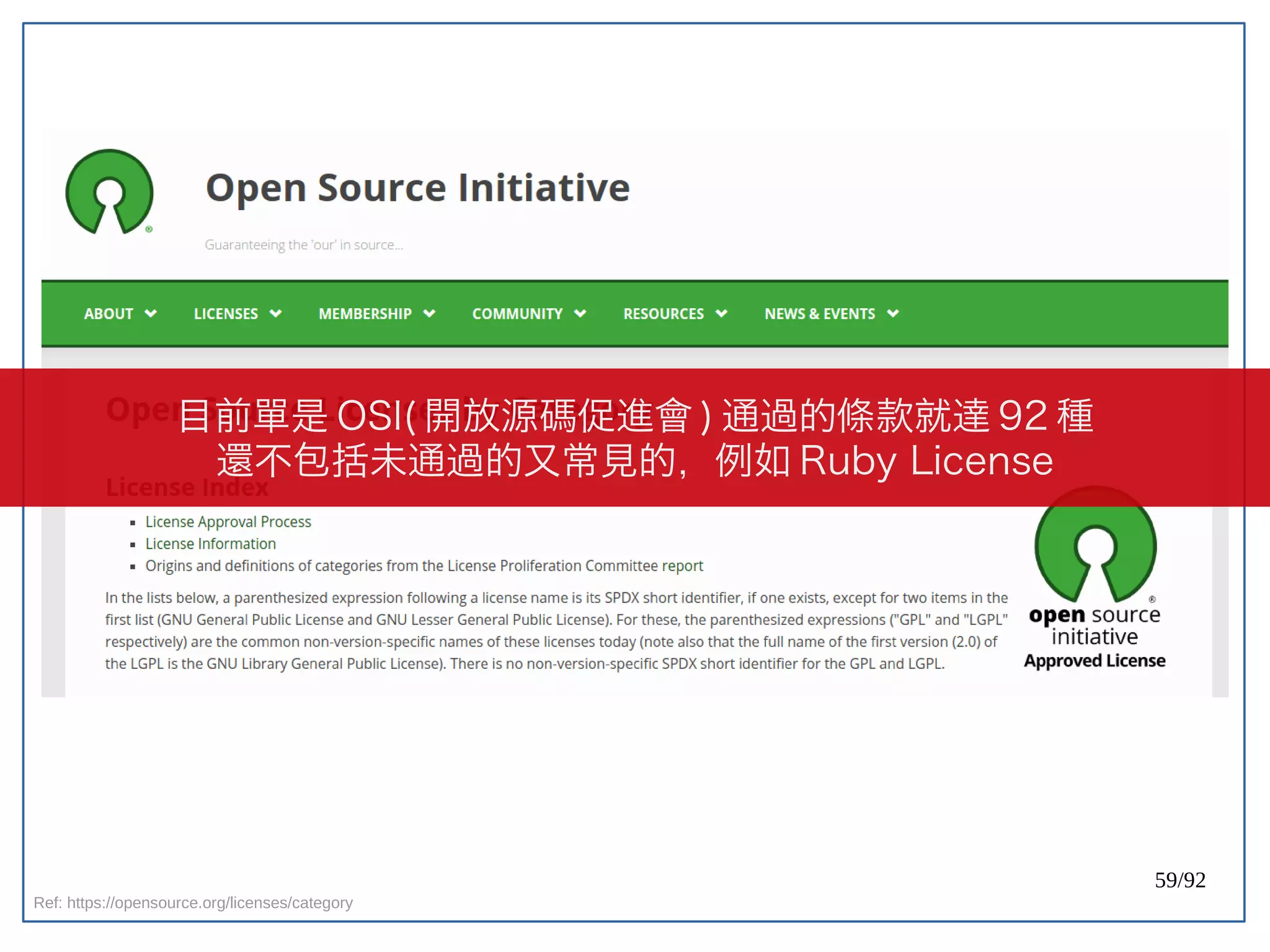Click the paragraph about SPDX short identifiers
1270x952 pixels.
click(556, 630)
